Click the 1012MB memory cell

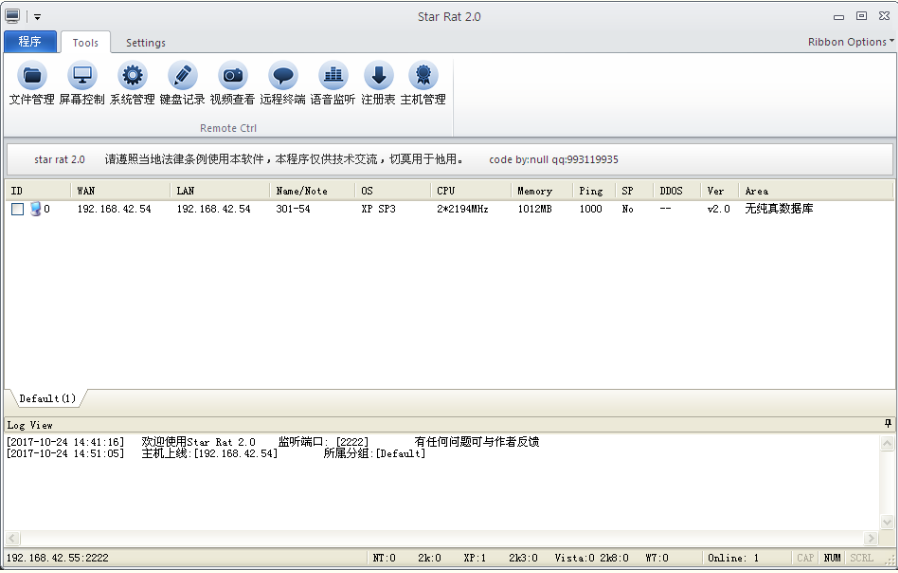click(534, 210)
